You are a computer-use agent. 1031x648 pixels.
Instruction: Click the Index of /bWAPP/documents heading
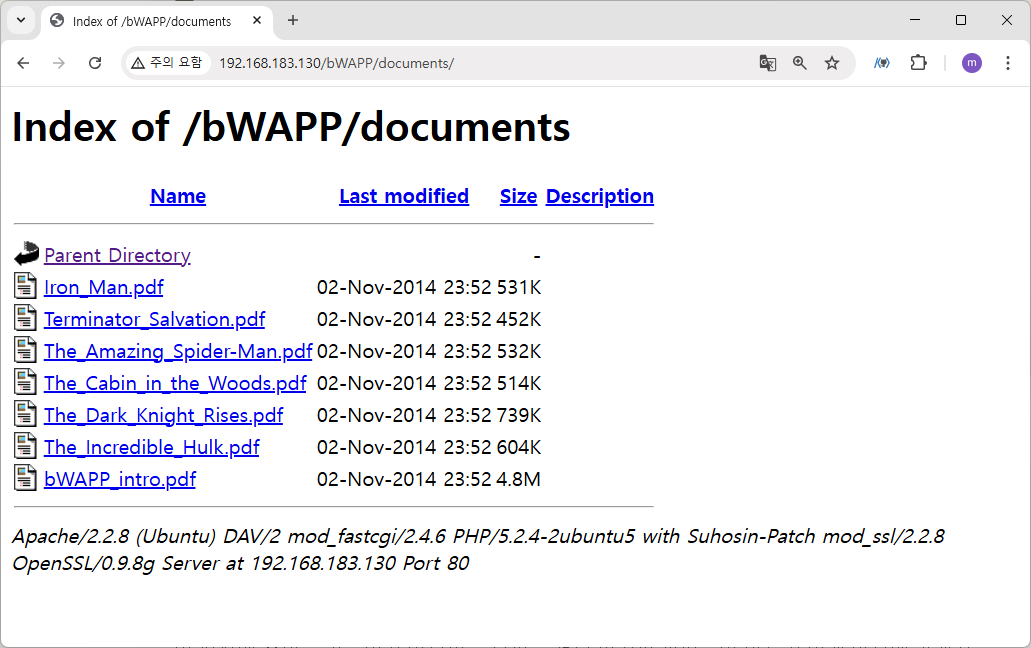pos(291,126)
